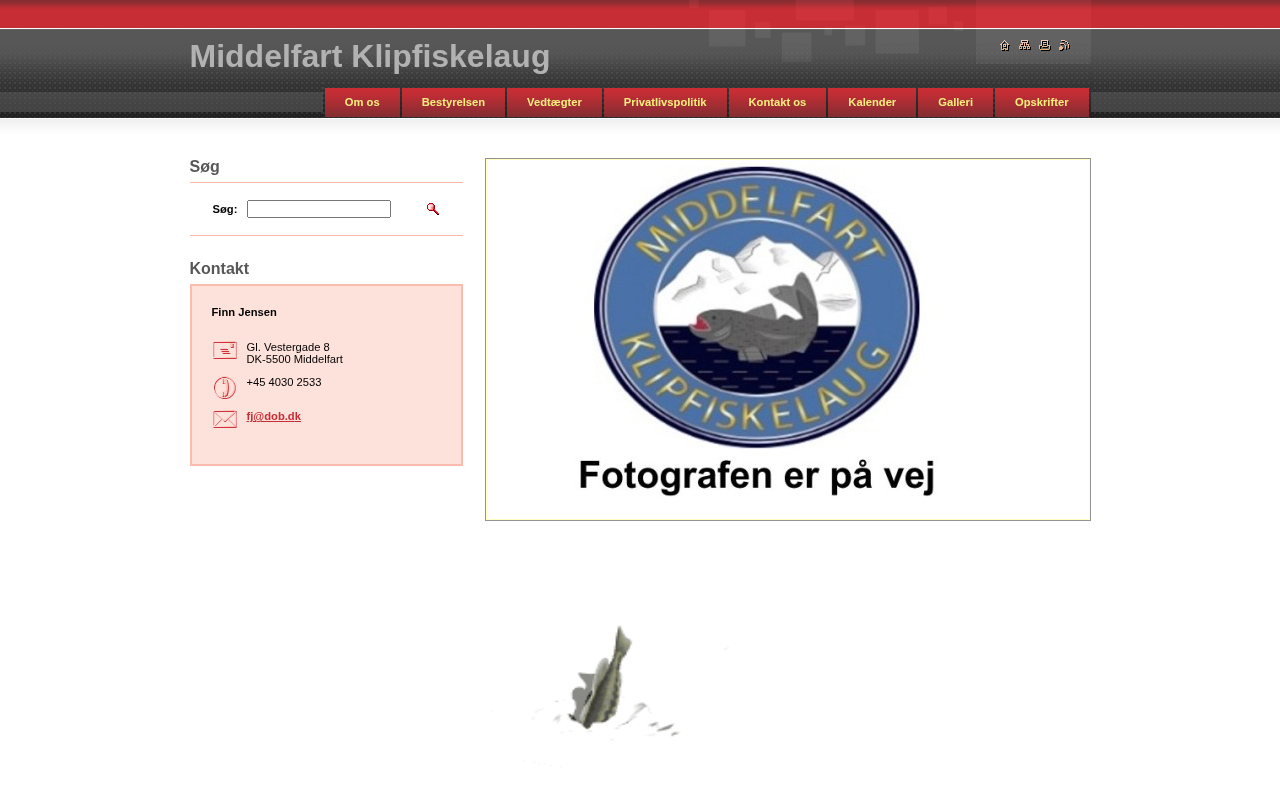Click the address line Gl. Vestergade 8
This screenshot has width=1280, height=800.
coord(288,347)
